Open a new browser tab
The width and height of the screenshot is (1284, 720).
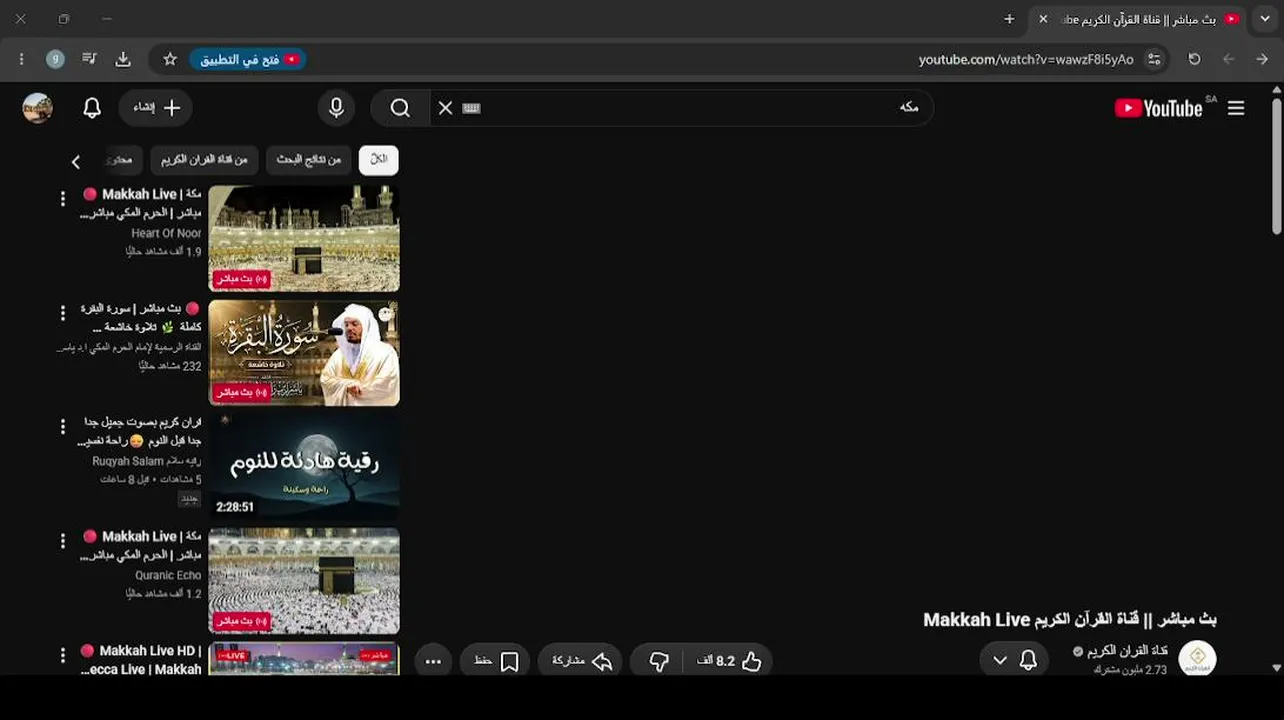(1009, 19)
